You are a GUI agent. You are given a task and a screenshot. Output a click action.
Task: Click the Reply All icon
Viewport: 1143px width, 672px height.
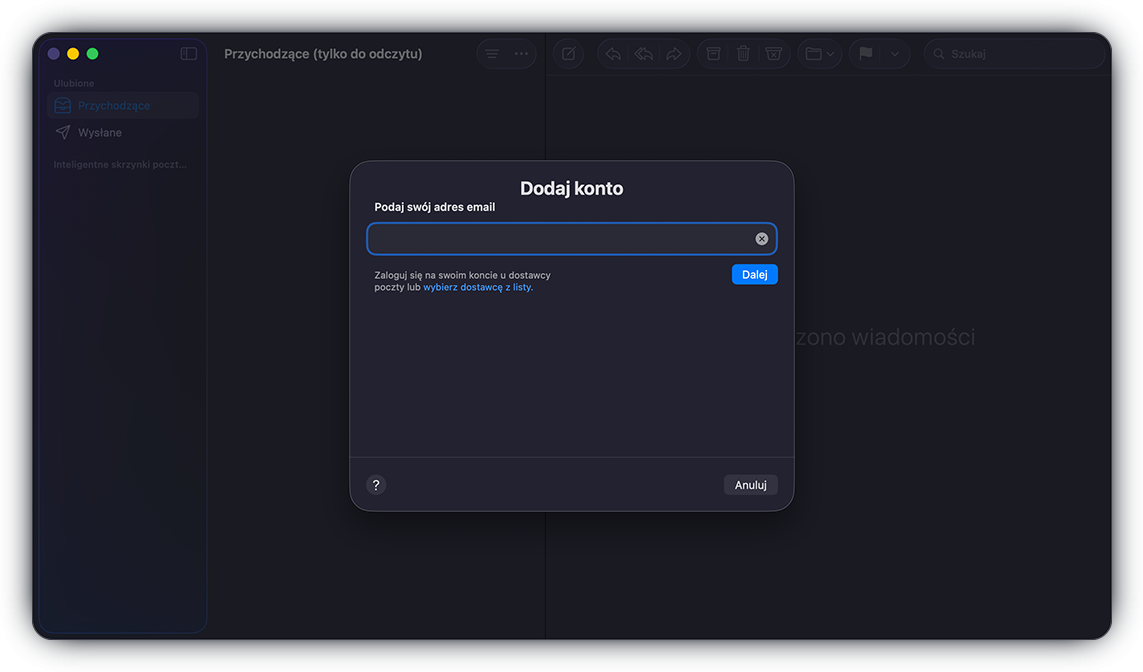[x=643, y=53]
